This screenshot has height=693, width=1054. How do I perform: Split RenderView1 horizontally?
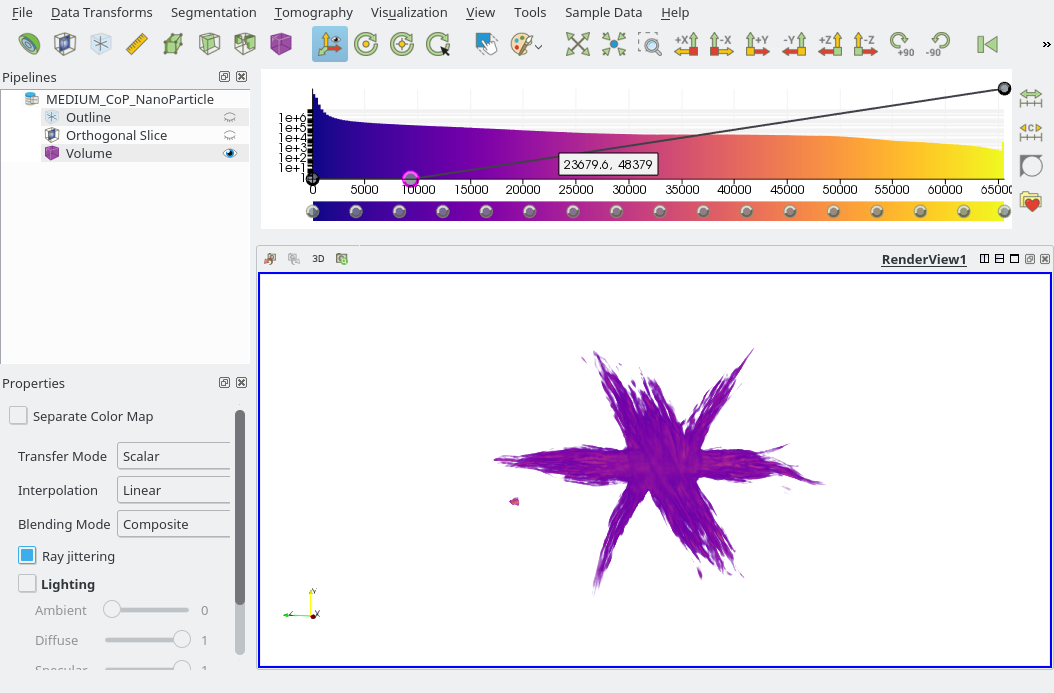[x=985, y=259]
